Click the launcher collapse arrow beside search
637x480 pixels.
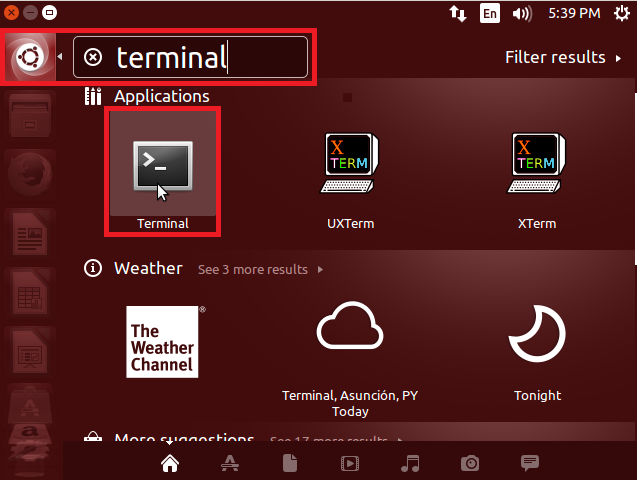coord(60,57)
